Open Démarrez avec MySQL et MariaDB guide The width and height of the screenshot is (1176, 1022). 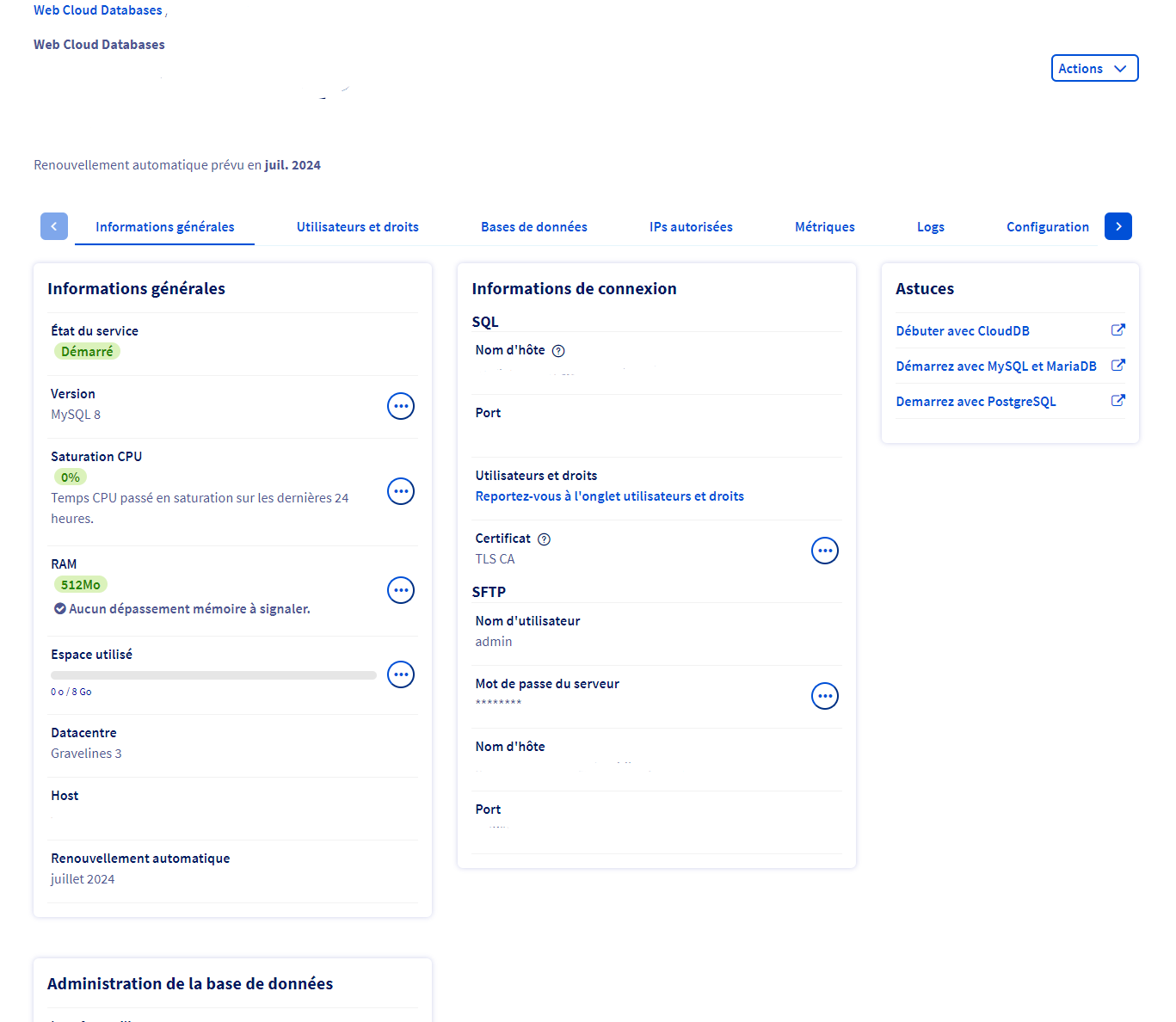click(x=995, y=366)
